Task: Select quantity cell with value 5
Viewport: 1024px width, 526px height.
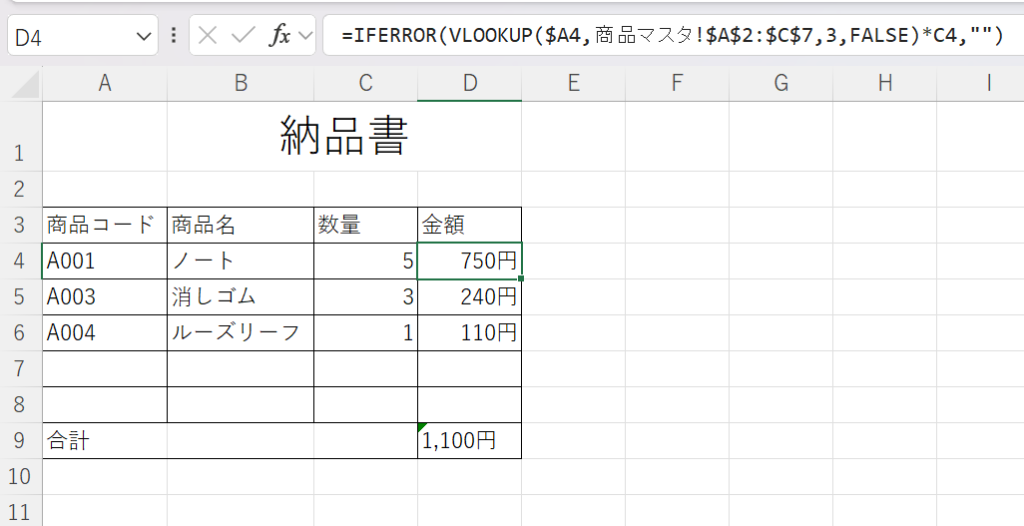Action: 366,261
